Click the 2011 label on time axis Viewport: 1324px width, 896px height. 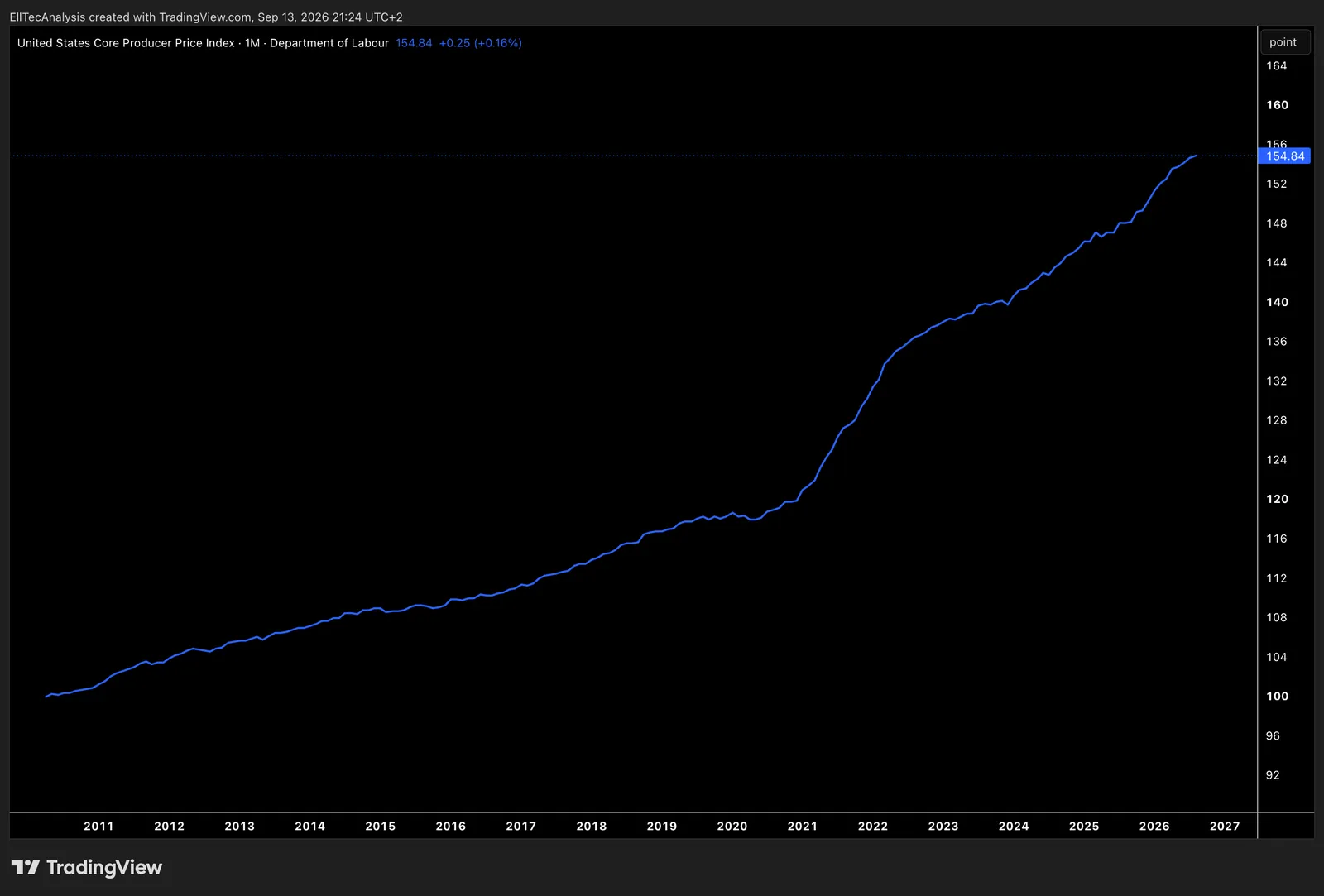98,826
